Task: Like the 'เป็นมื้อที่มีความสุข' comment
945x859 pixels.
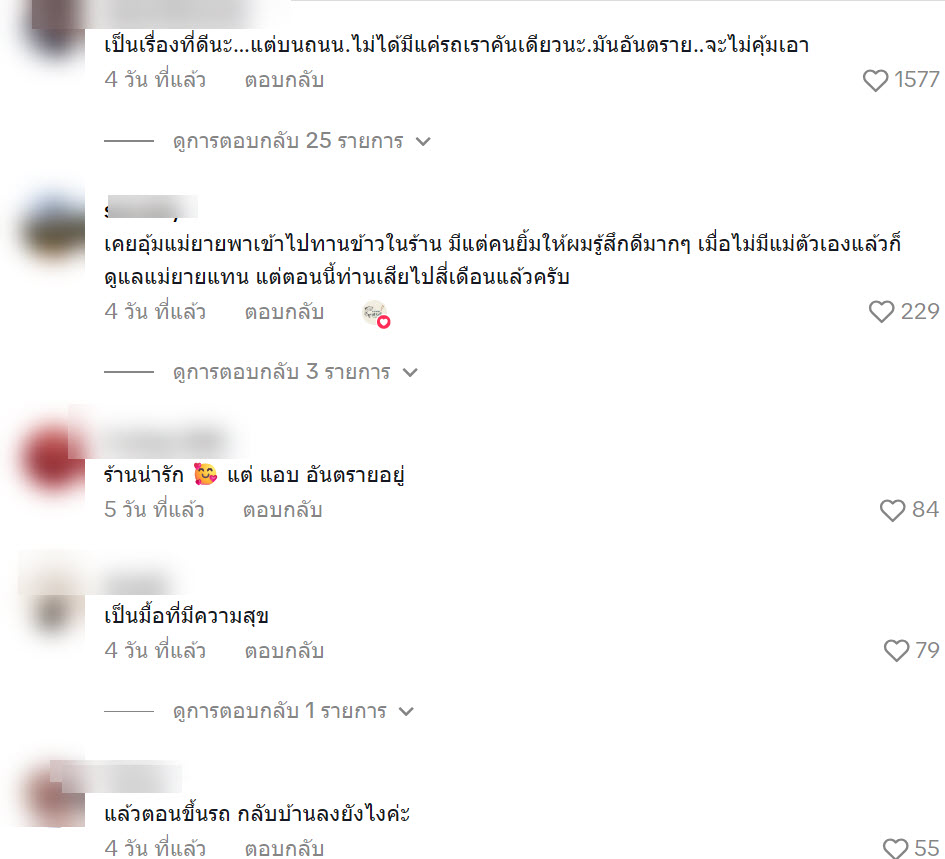Action: coord(896,650)
